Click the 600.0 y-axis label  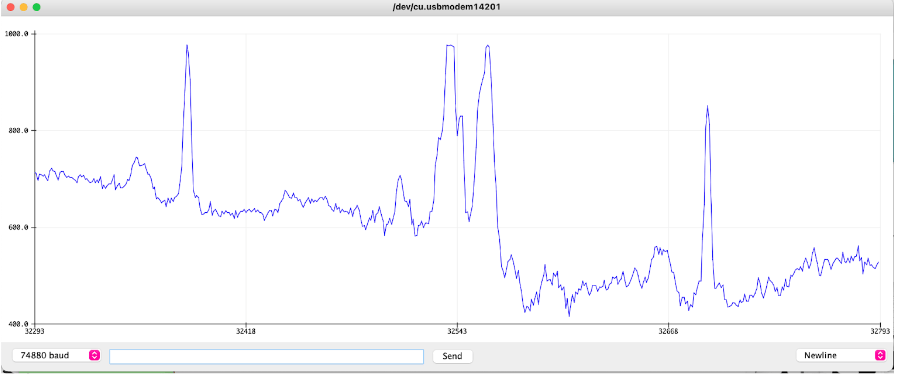point(17,228)
